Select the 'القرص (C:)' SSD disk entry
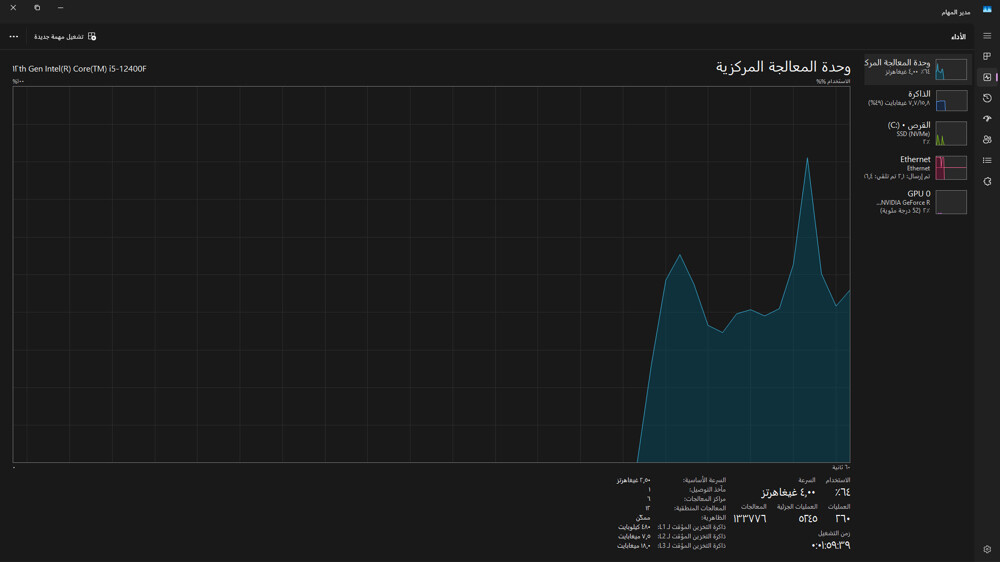 [917, 133]
